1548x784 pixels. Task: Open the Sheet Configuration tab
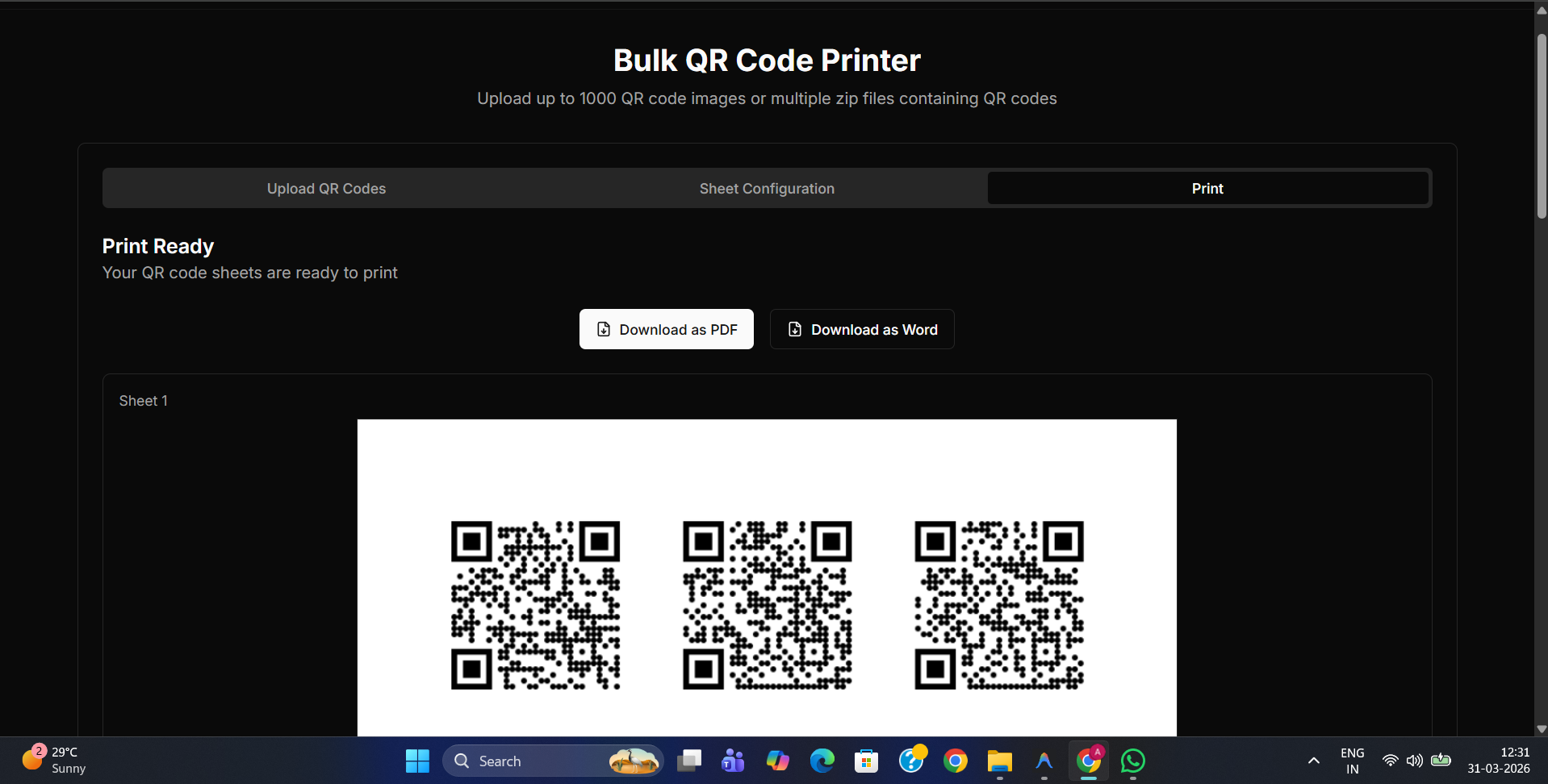[766, 188]
